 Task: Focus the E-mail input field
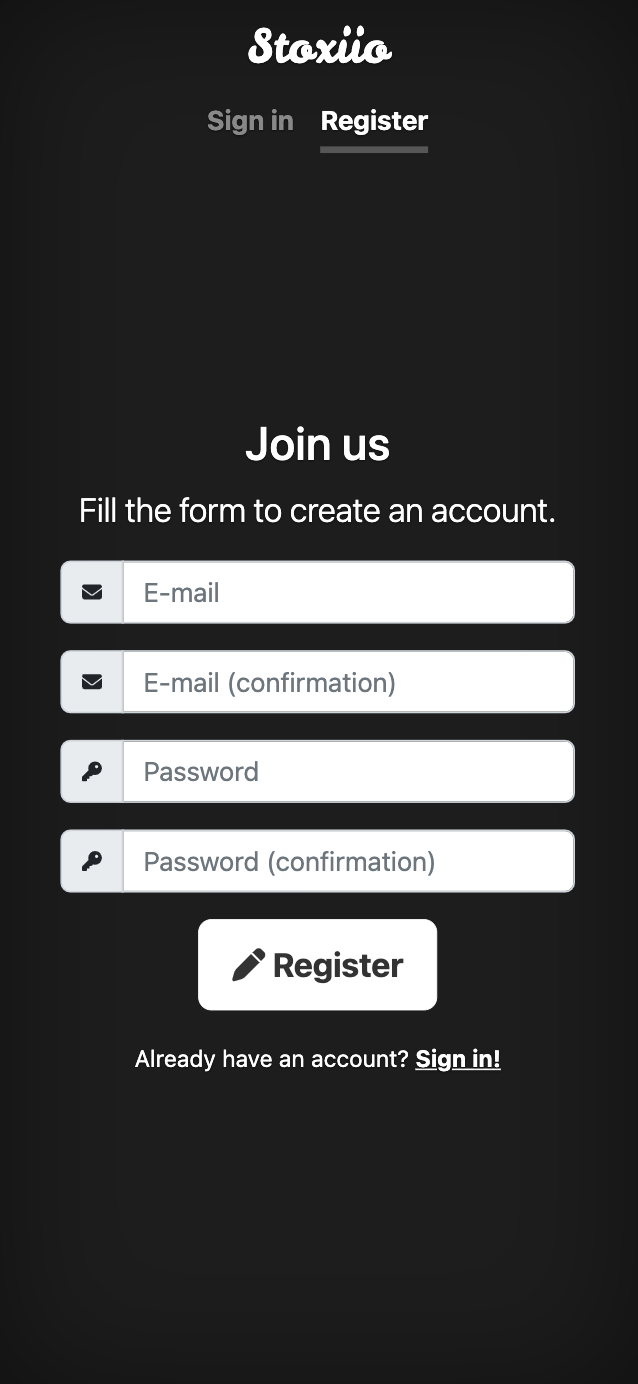coord(348,593)
